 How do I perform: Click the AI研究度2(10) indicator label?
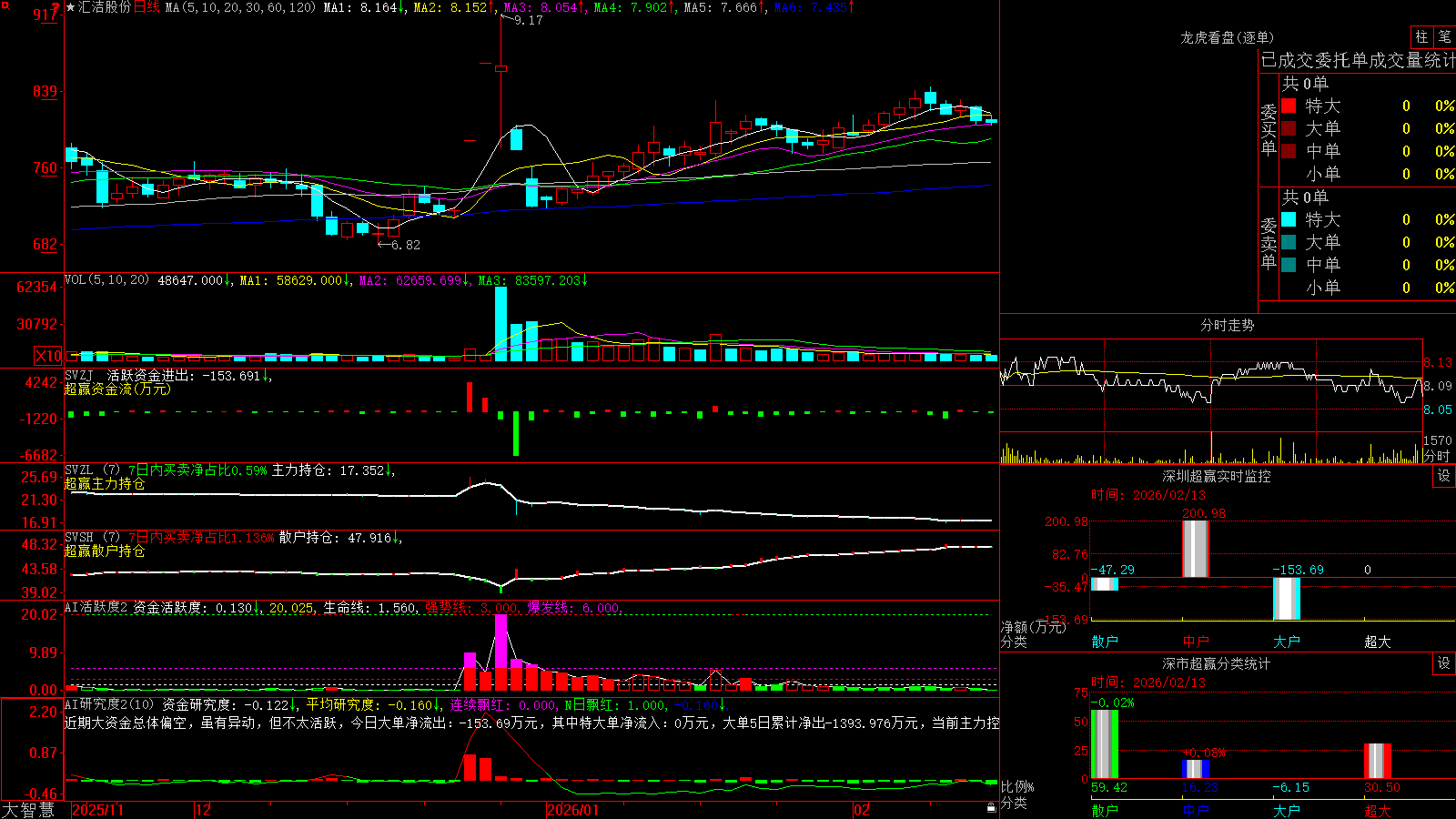coord(109,704)
